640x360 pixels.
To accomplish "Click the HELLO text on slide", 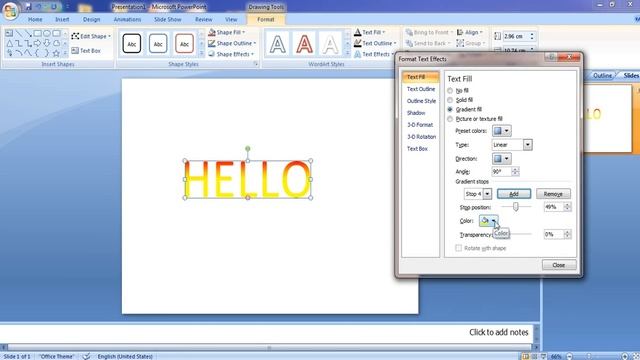I will coord(248,180).
